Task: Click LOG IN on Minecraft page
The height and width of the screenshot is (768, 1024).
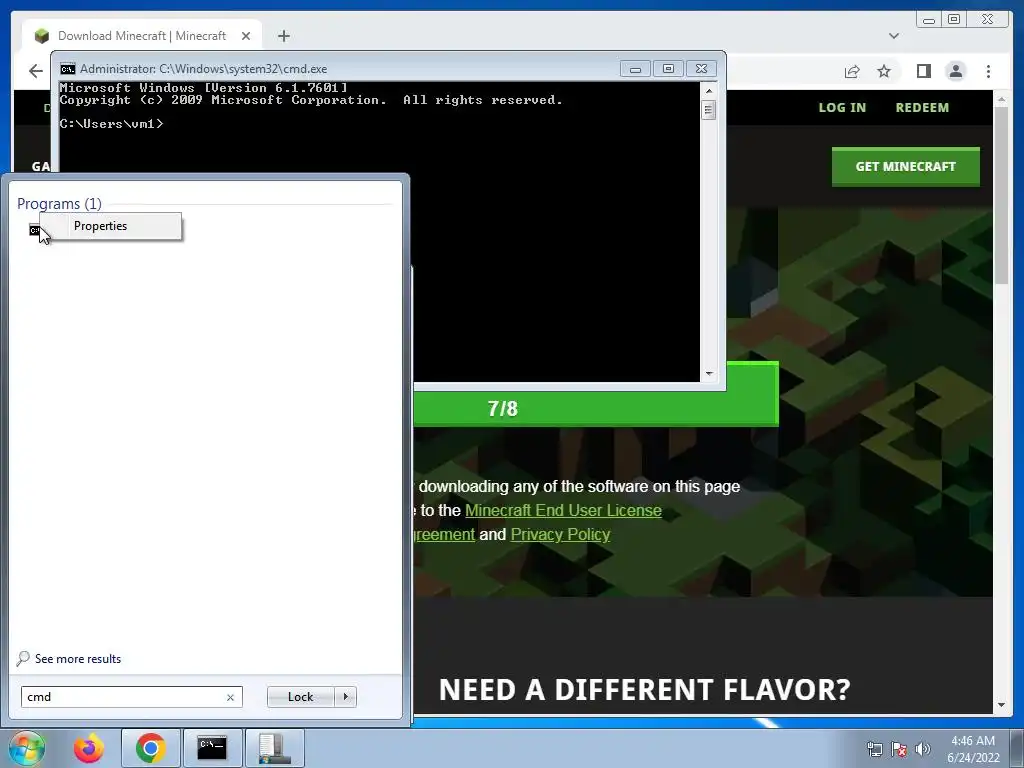Action: 842,108
